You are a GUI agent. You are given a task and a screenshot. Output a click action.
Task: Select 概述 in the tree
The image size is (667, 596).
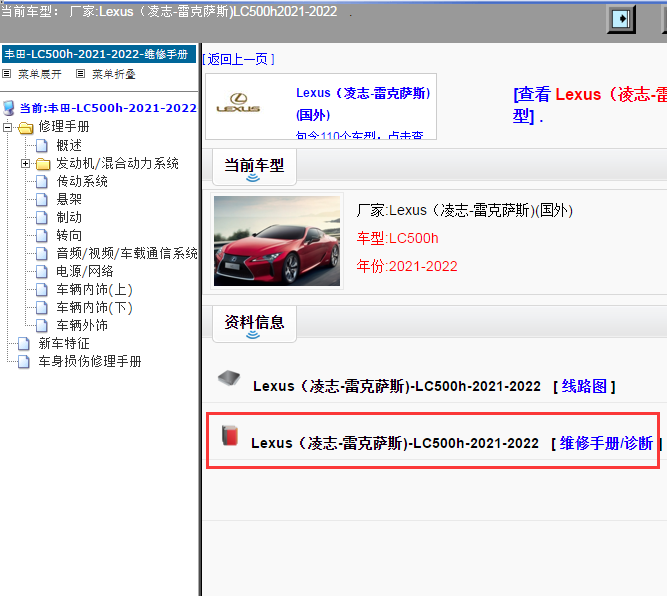pyautogui.click(x=69, y=145)
